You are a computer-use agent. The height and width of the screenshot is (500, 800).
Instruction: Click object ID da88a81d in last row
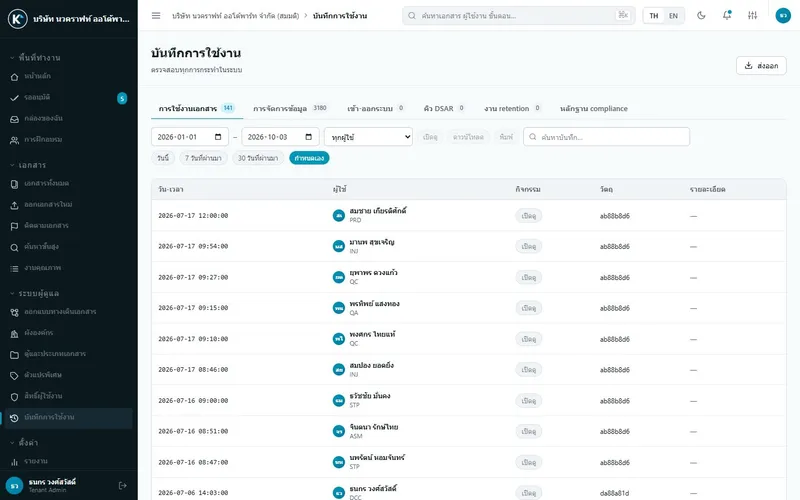pos(614,493)
